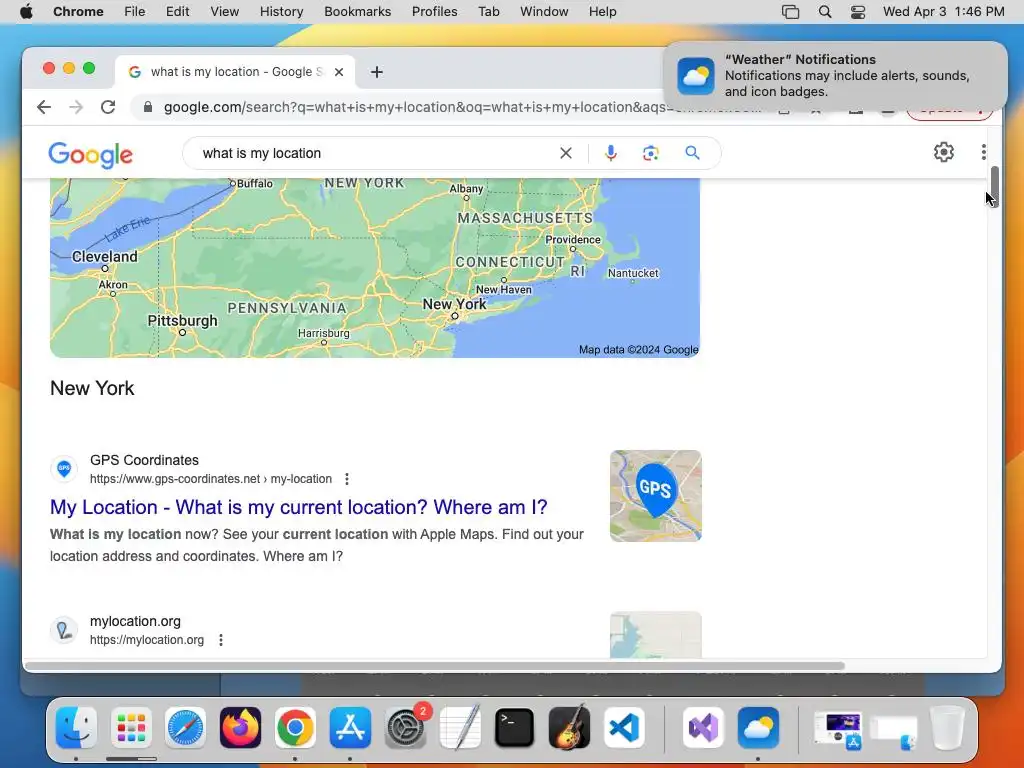Screen dimensions: 1024x768
Task: Open the History menu
Action: [x=281, y=12]
